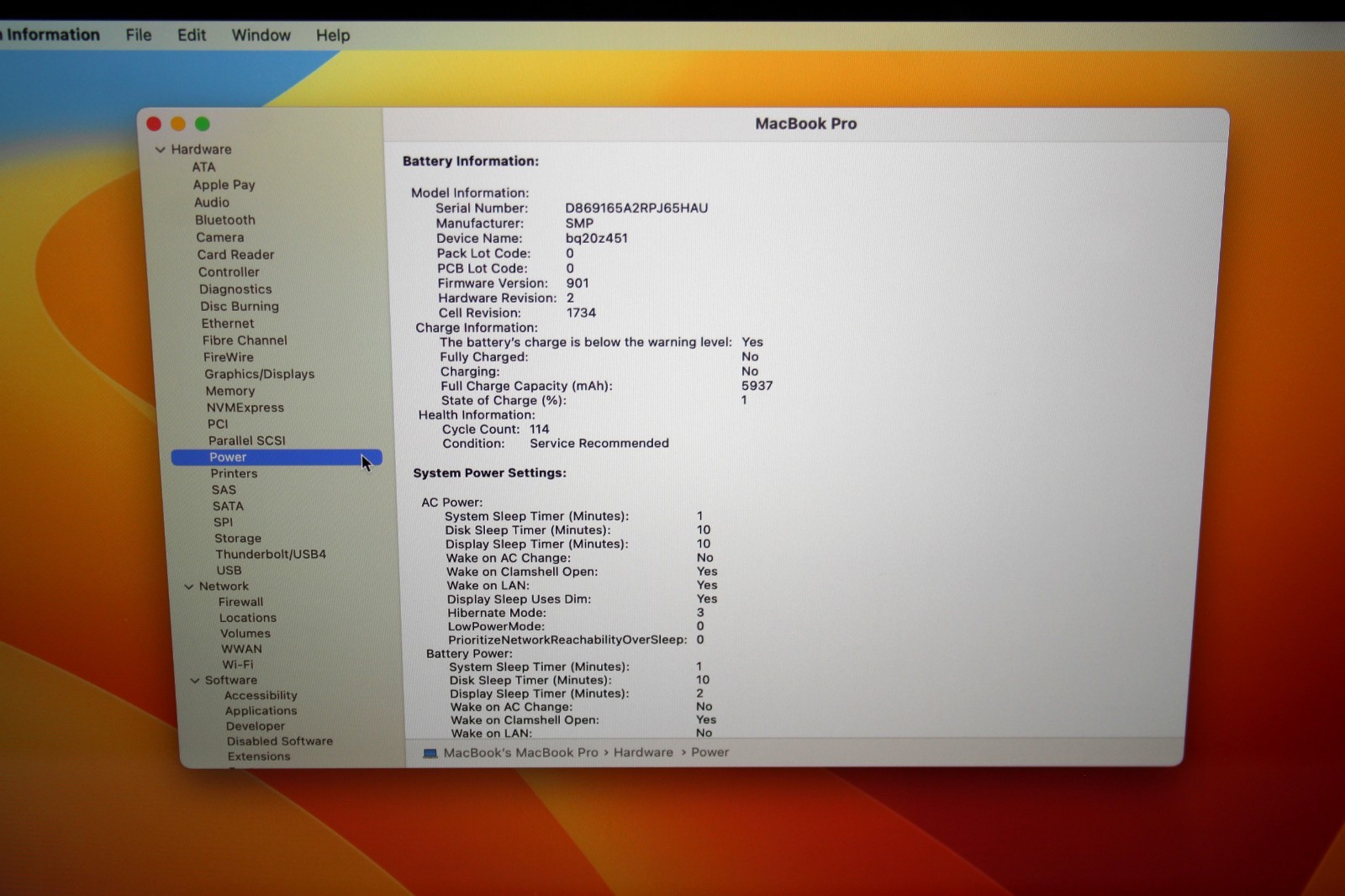Click Hardware in the bottom path bar

643,752
